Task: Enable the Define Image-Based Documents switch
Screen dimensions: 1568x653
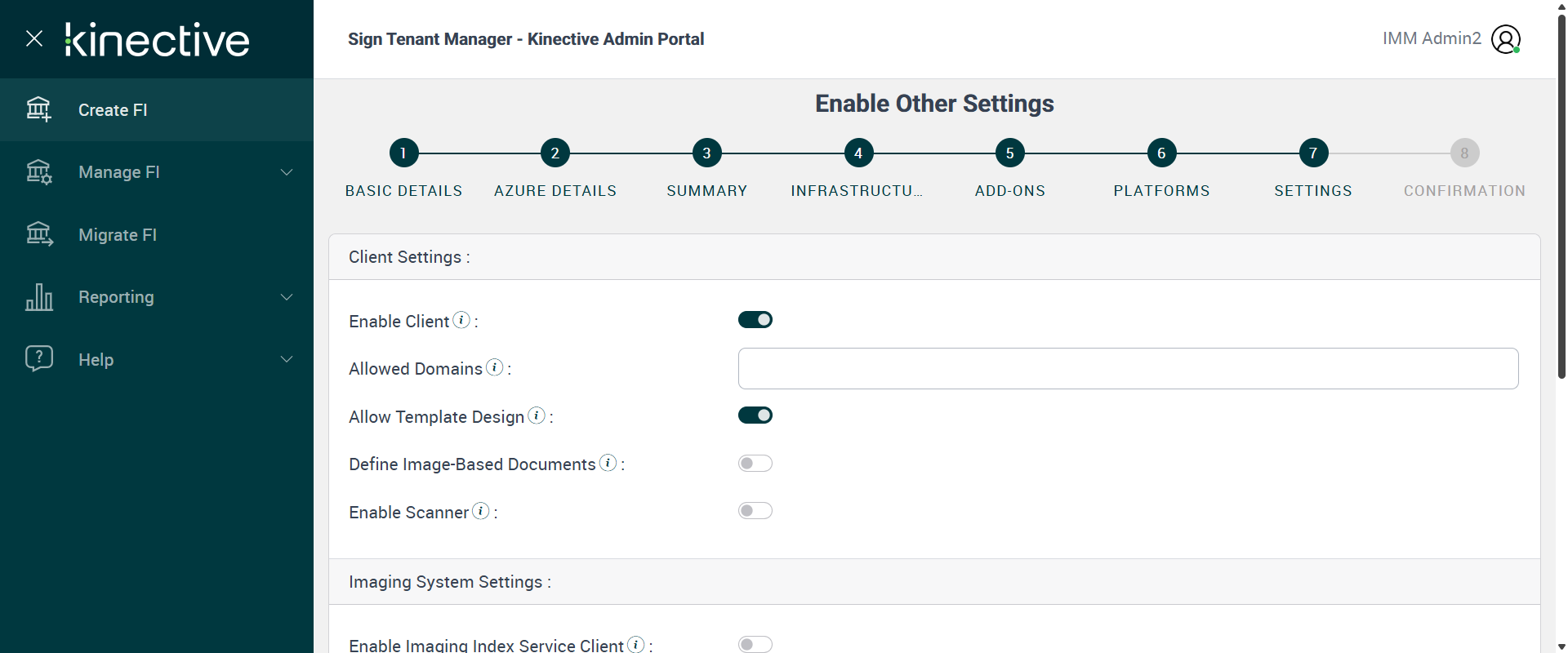Action: pos(755,464)
